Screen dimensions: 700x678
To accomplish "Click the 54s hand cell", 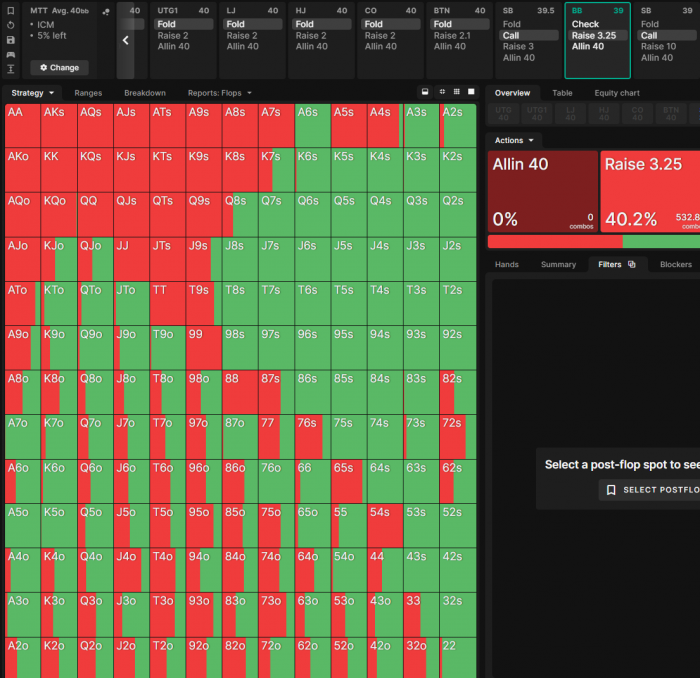I will (x=385, y=525).
